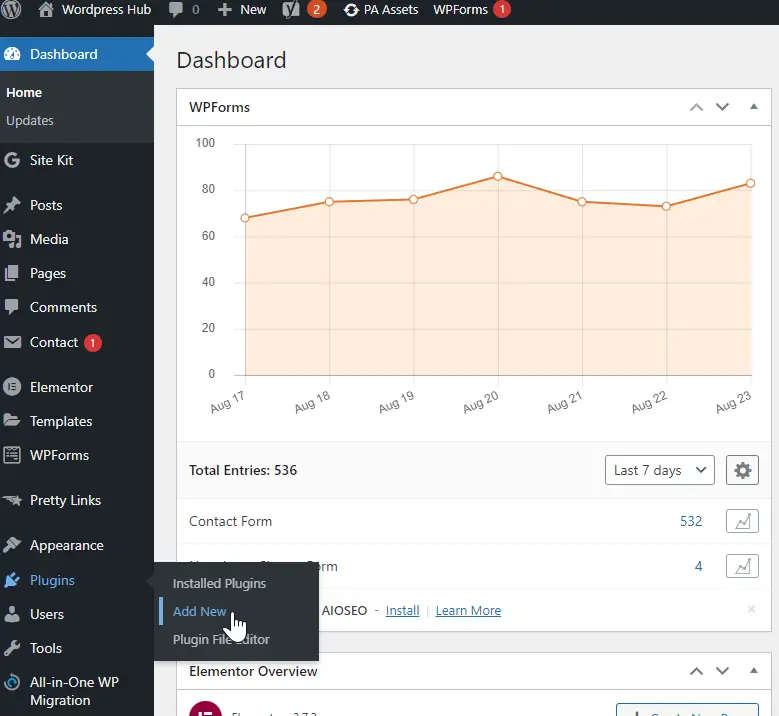779x716 pixels.
Task: Open Pretty Links menu
Action: pos(77,500)
